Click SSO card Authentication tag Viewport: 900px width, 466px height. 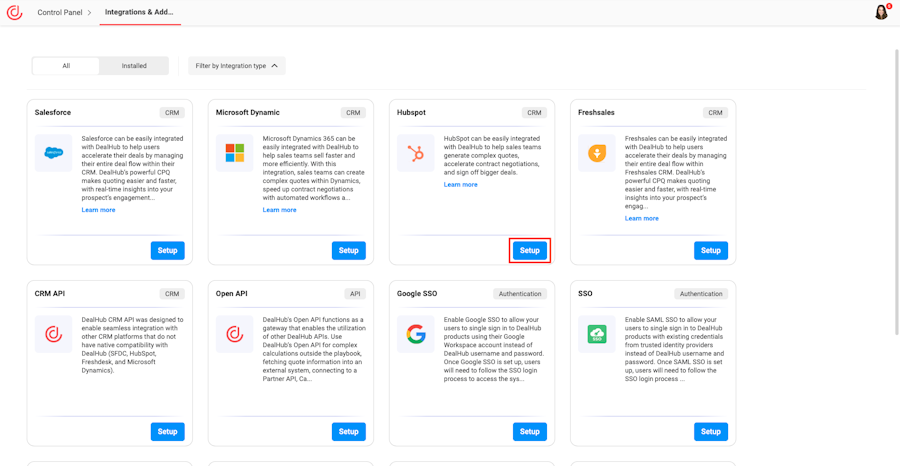point(701,294)
